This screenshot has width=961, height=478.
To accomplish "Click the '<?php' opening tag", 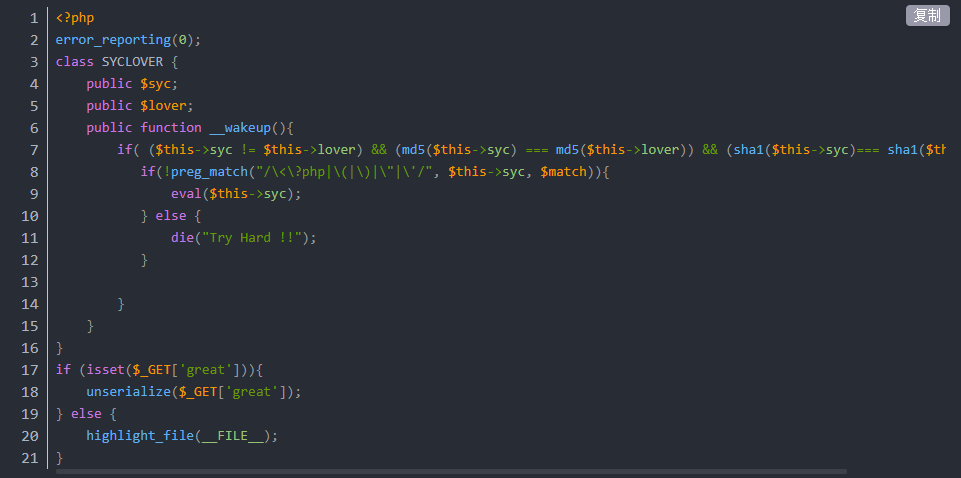I will 75,18.
